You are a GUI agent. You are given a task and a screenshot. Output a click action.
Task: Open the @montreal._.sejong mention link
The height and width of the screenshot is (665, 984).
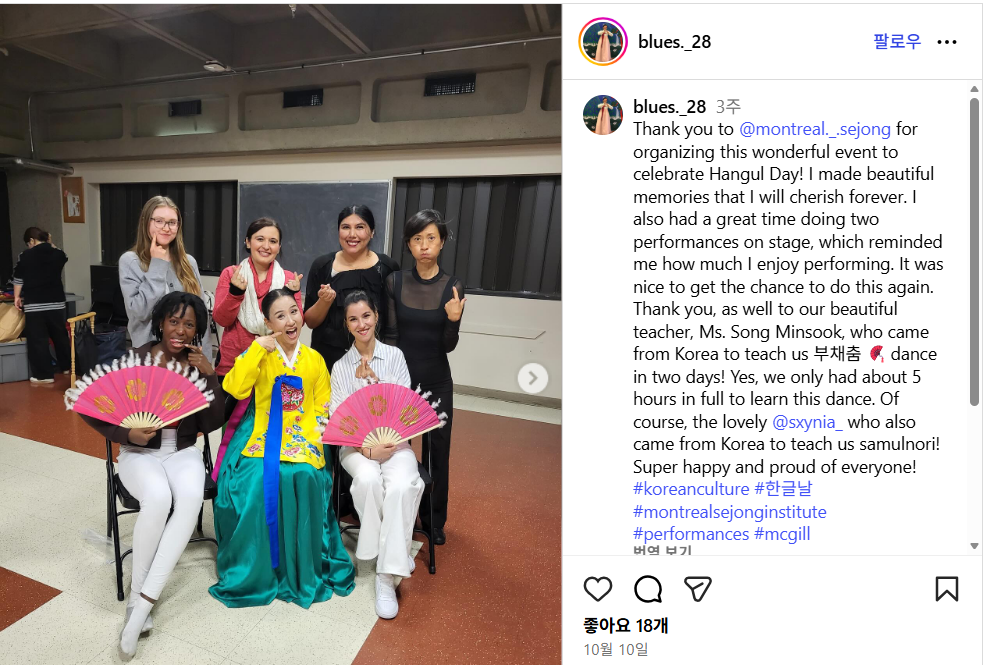(815, 129)
